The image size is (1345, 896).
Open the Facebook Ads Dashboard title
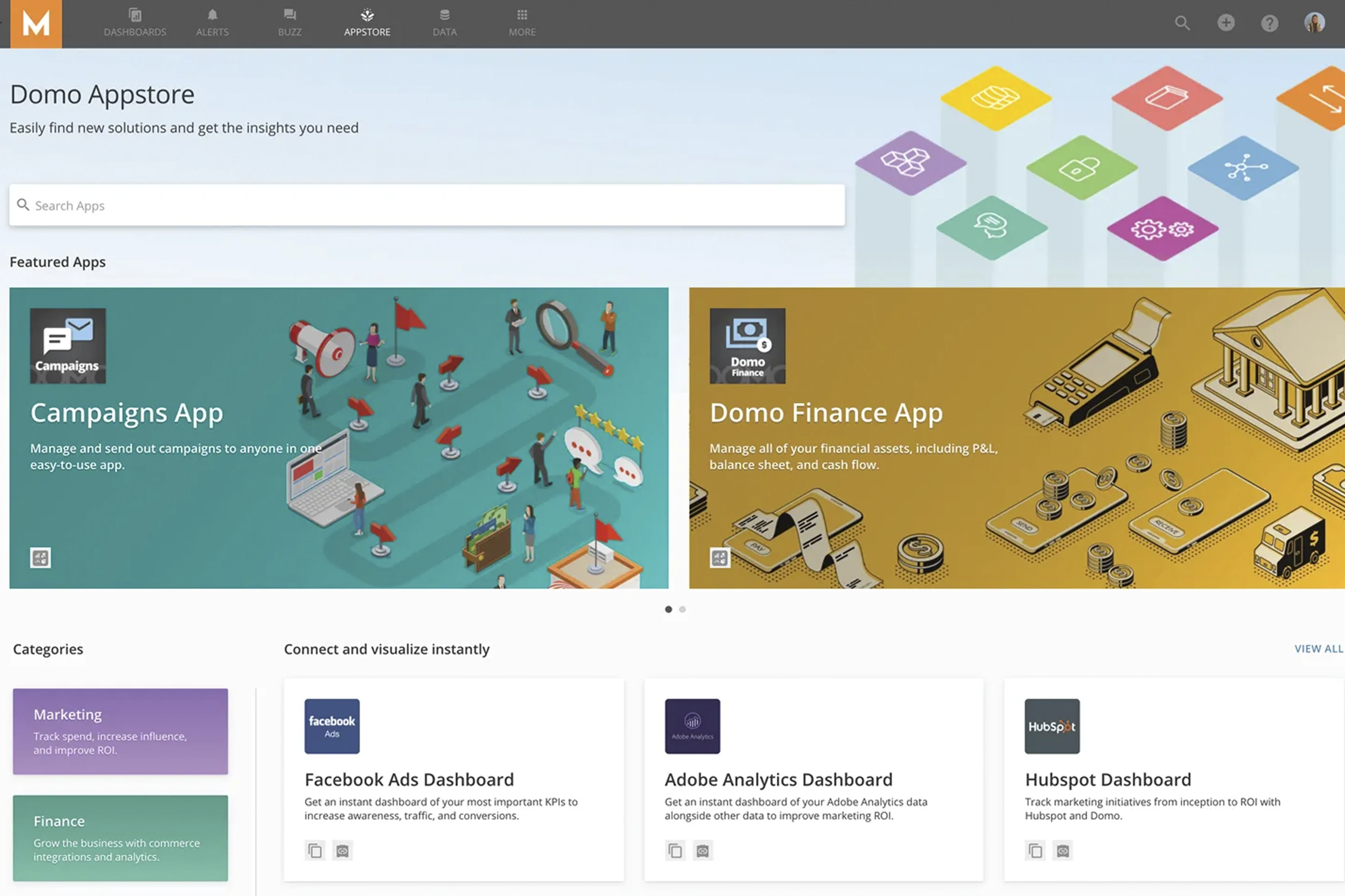[409, 780]
